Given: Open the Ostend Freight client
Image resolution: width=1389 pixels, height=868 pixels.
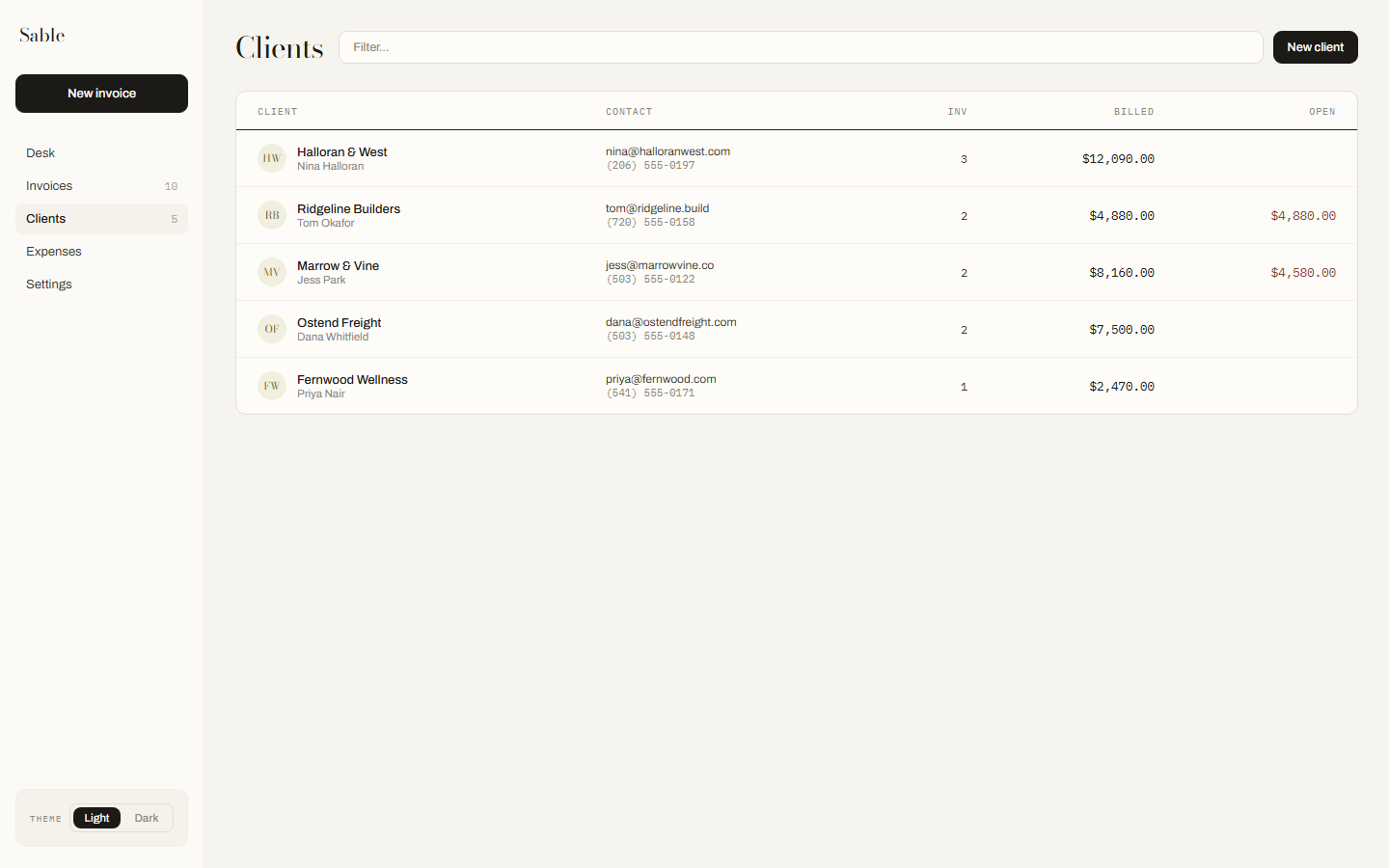Looking at the screenshot, I should [797, 329].
